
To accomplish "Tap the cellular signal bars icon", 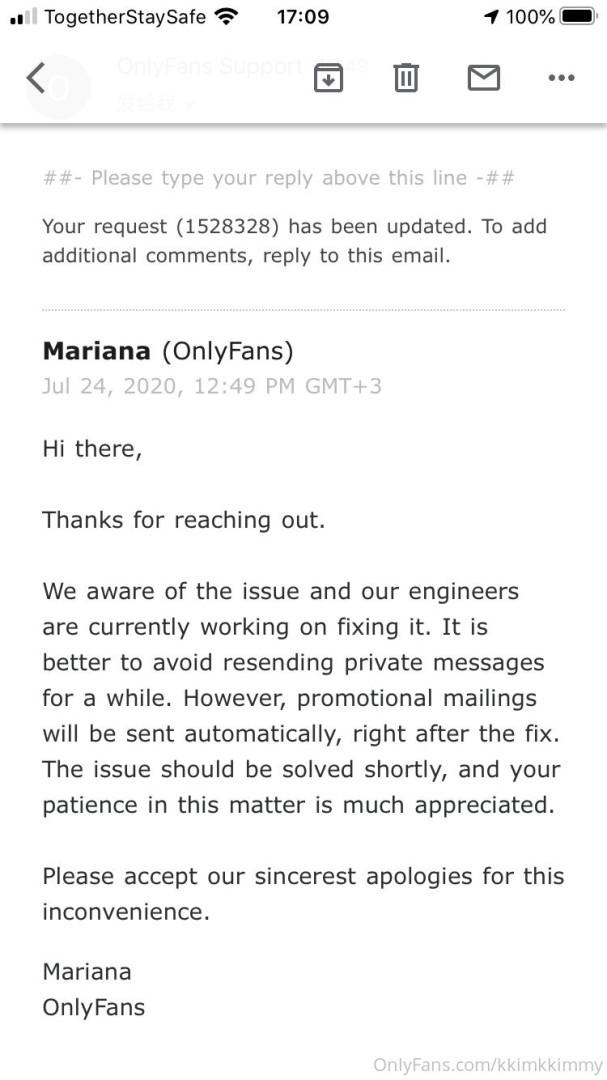I will 23,17.
